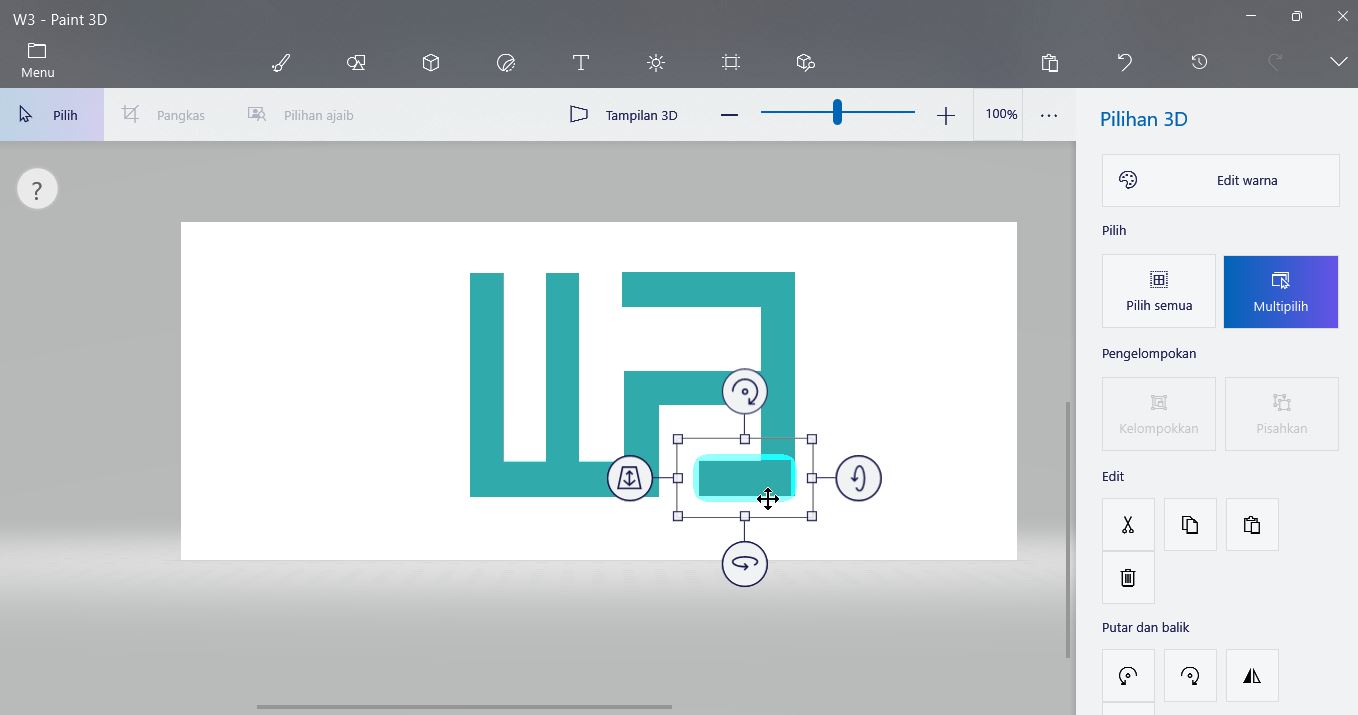Open Edit warna for the selection
The width and height of the screenshot is (1358, 715).
[1220, 180]
